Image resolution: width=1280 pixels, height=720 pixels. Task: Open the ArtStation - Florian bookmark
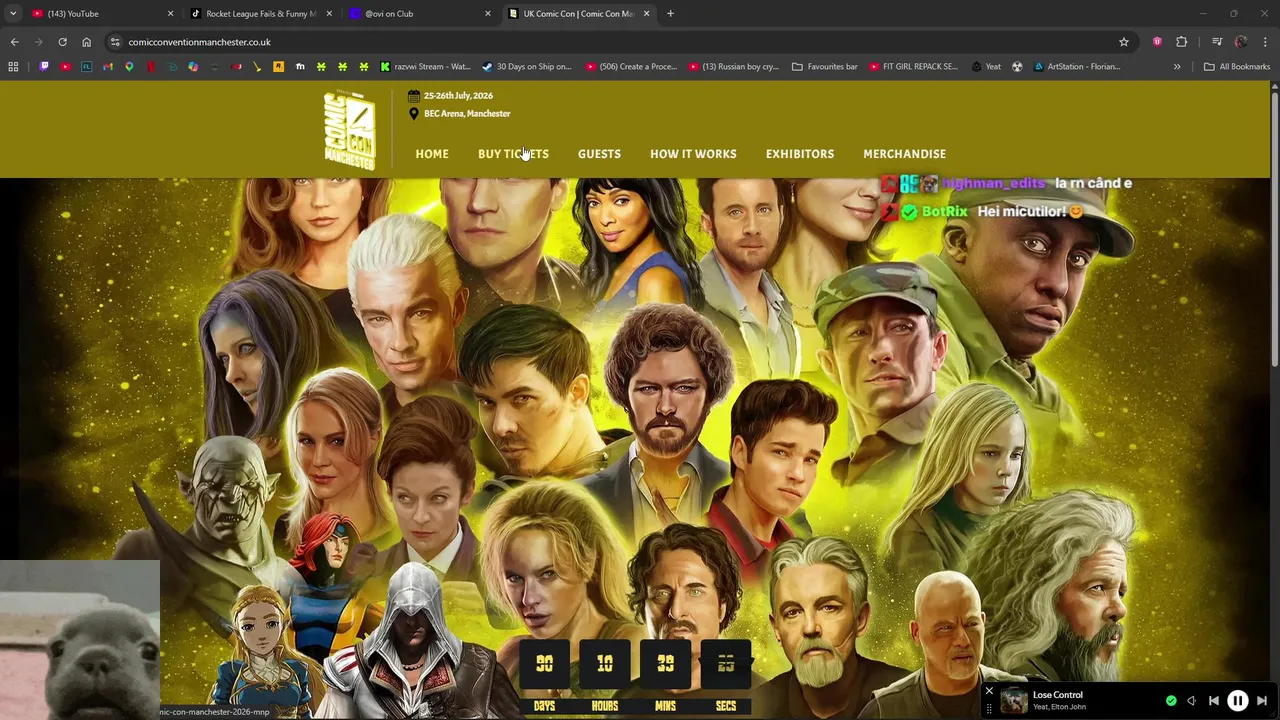tap(1077, 67)
